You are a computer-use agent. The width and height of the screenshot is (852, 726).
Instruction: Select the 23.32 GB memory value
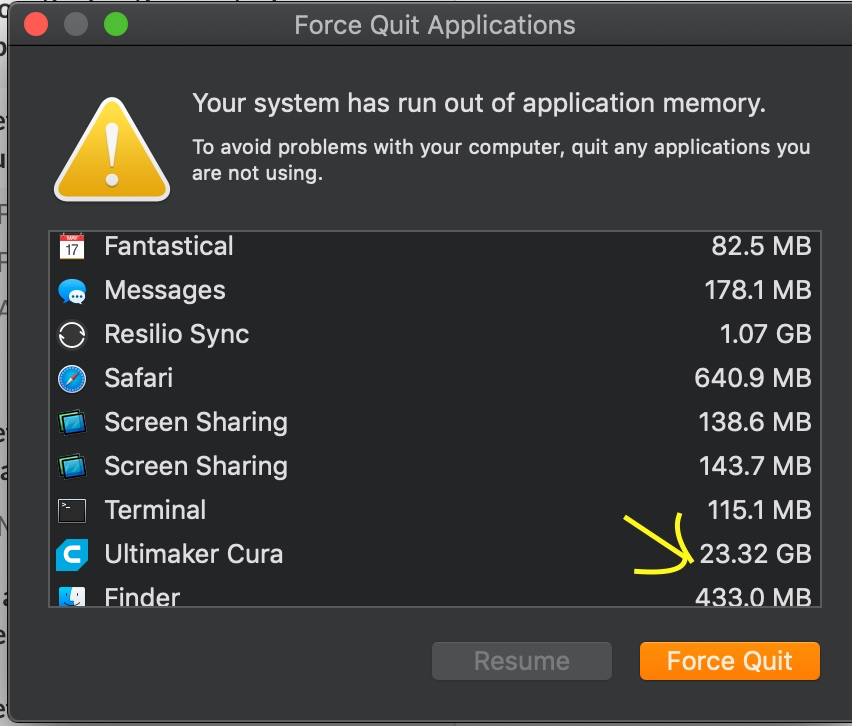tap(755, 554)
